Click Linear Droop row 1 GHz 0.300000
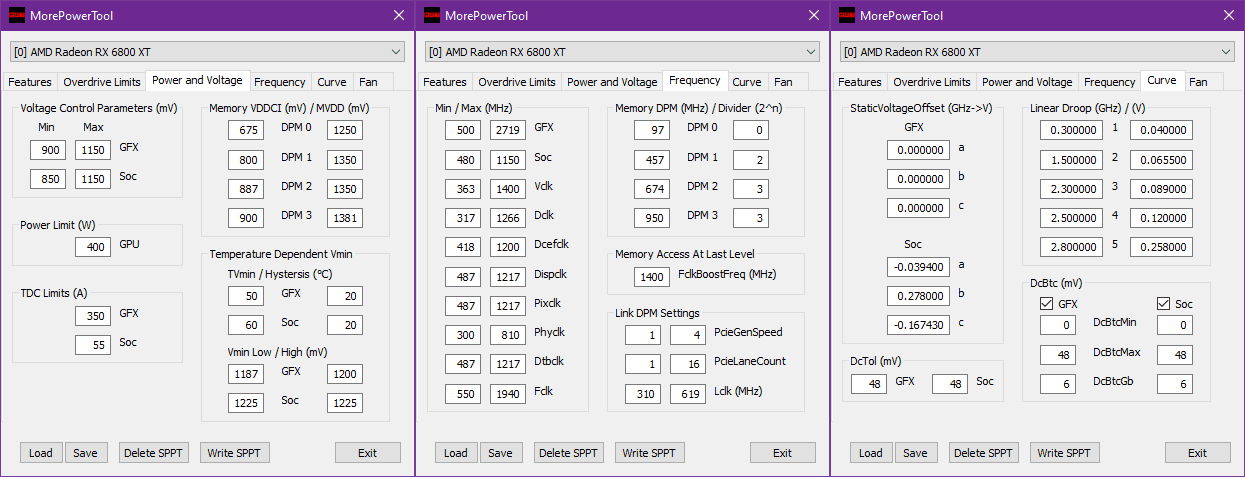 1071,130
